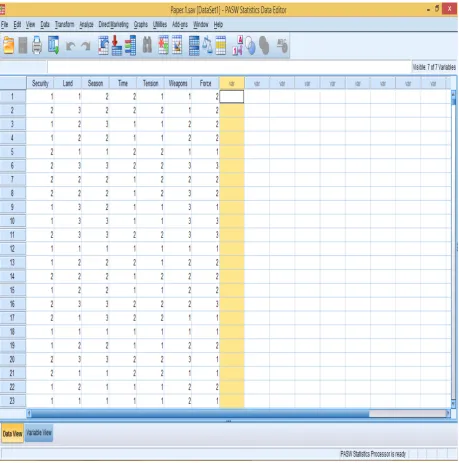This screenshot has height=463, width=459.
Task: Open Use Variable Sets icon
Action: [250, 45]
